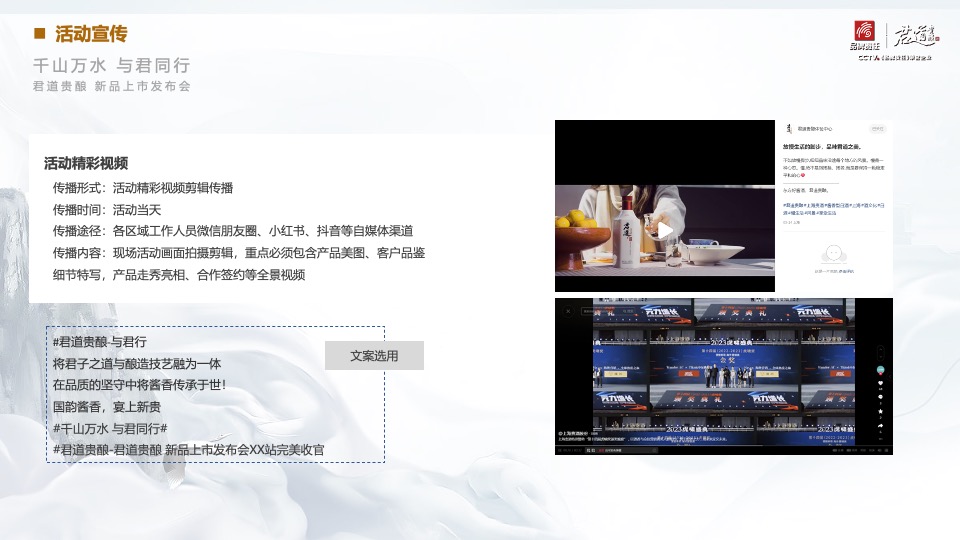
Task: Click the 新品上市发布会XX站完美收官 line
Action: pos(189,450)
